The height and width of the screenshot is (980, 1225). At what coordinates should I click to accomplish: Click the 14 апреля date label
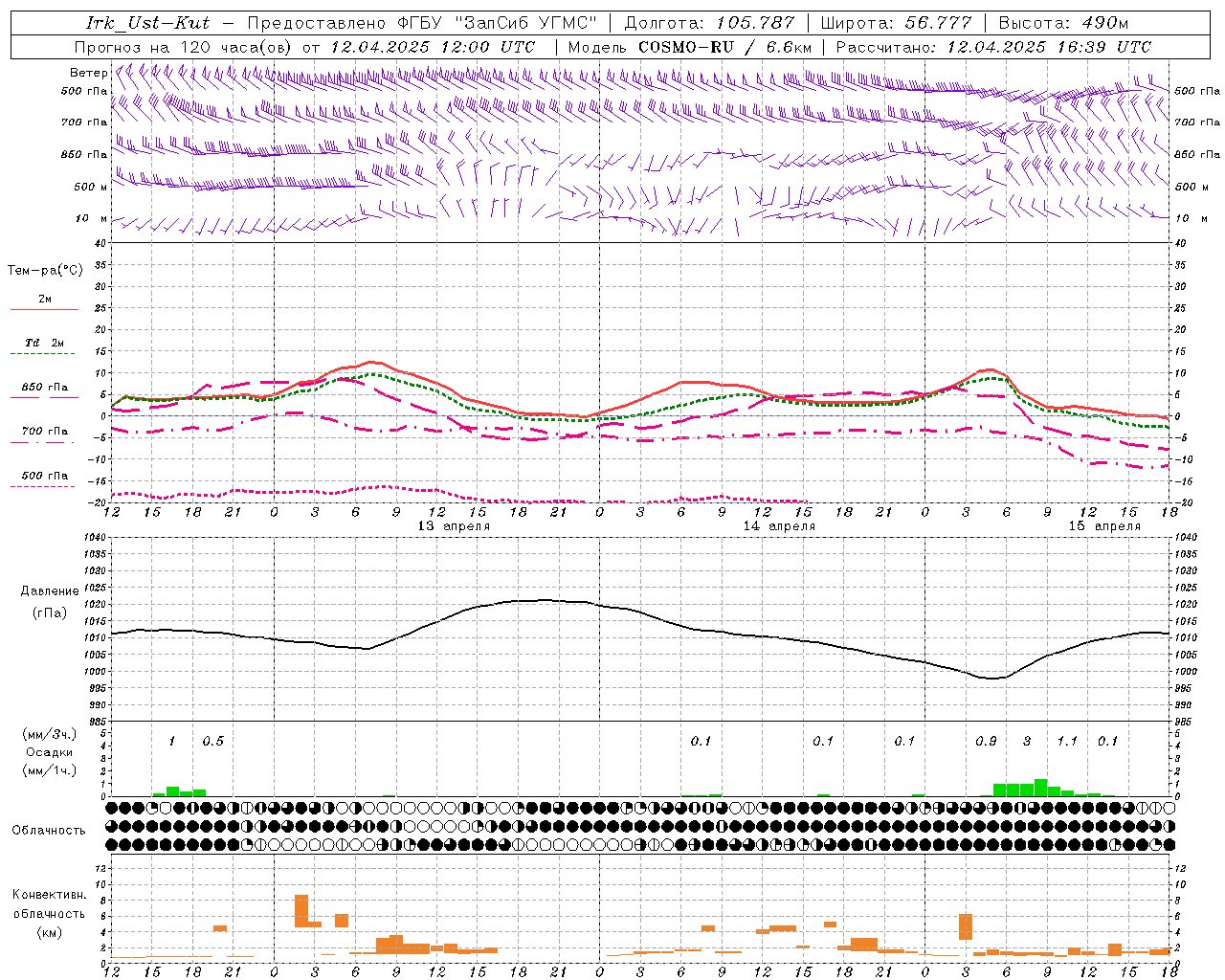[779, 526]
